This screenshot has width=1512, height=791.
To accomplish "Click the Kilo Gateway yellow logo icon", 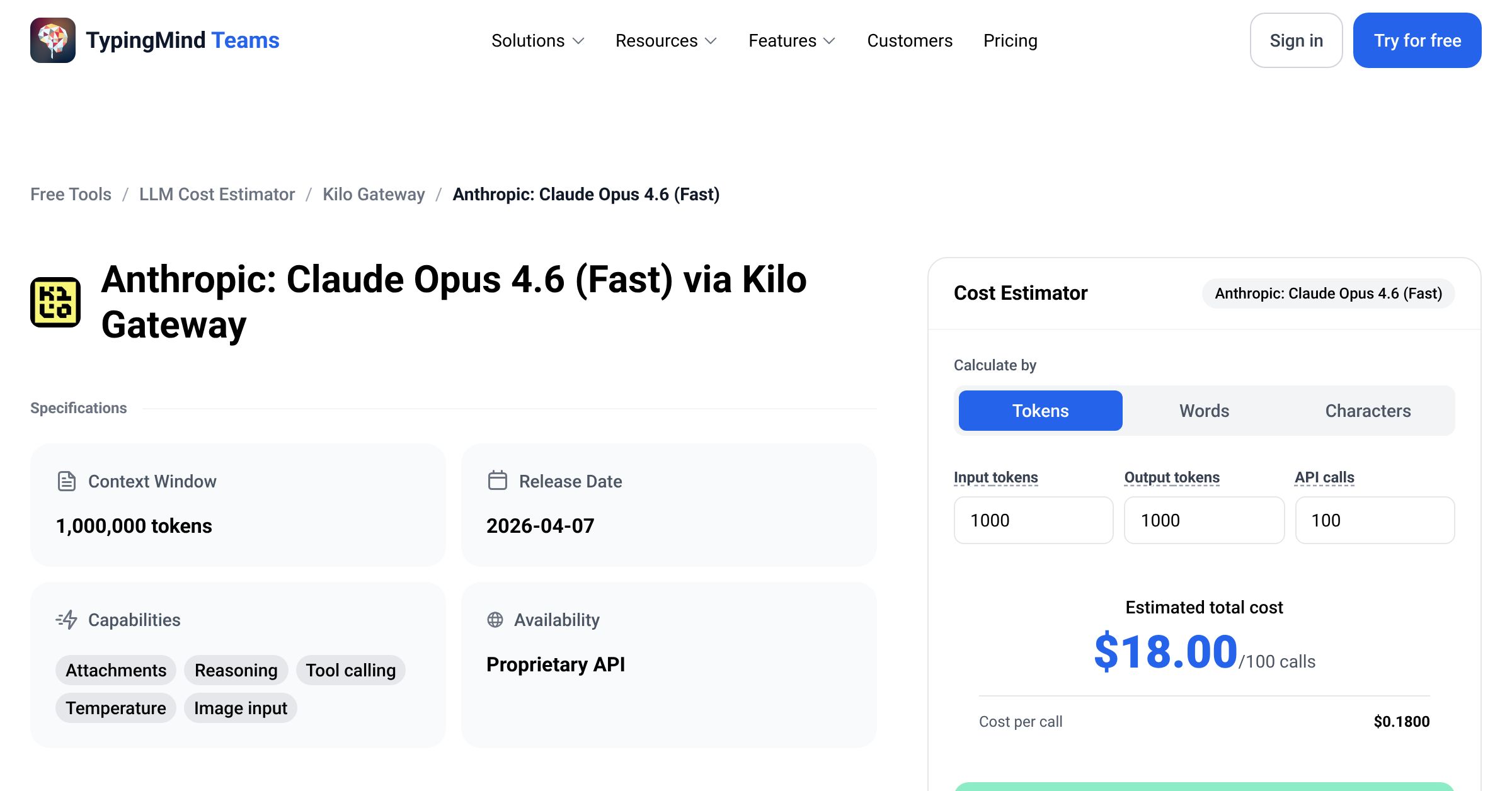I will (55, 302).
